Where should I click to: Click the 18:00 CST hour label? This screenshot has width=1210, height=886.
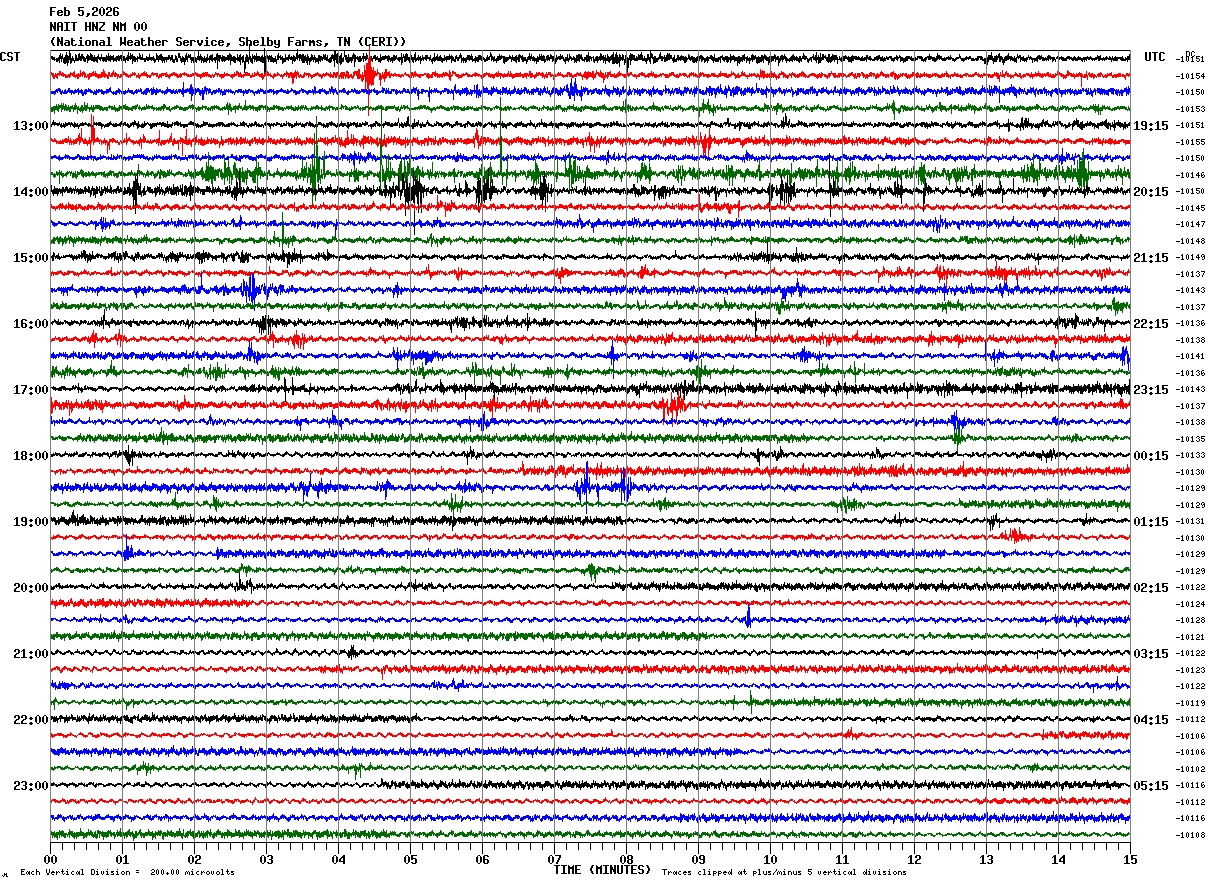(x=31, y=456)
